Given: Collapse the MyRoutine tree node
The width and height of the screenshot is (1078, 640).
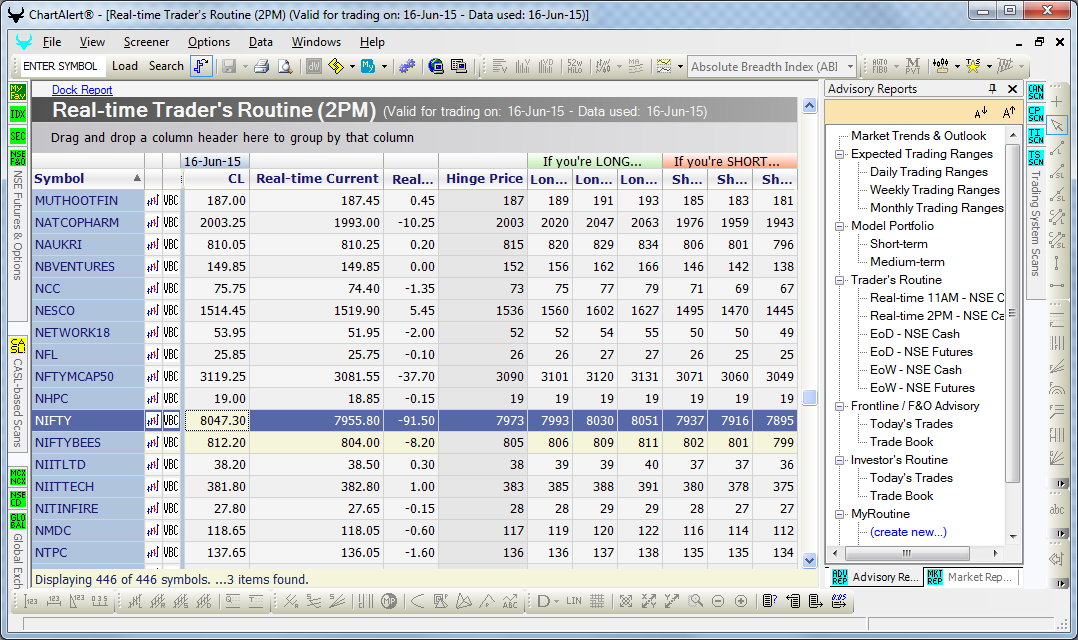Looking at the screenshot, I should (839, 514).
